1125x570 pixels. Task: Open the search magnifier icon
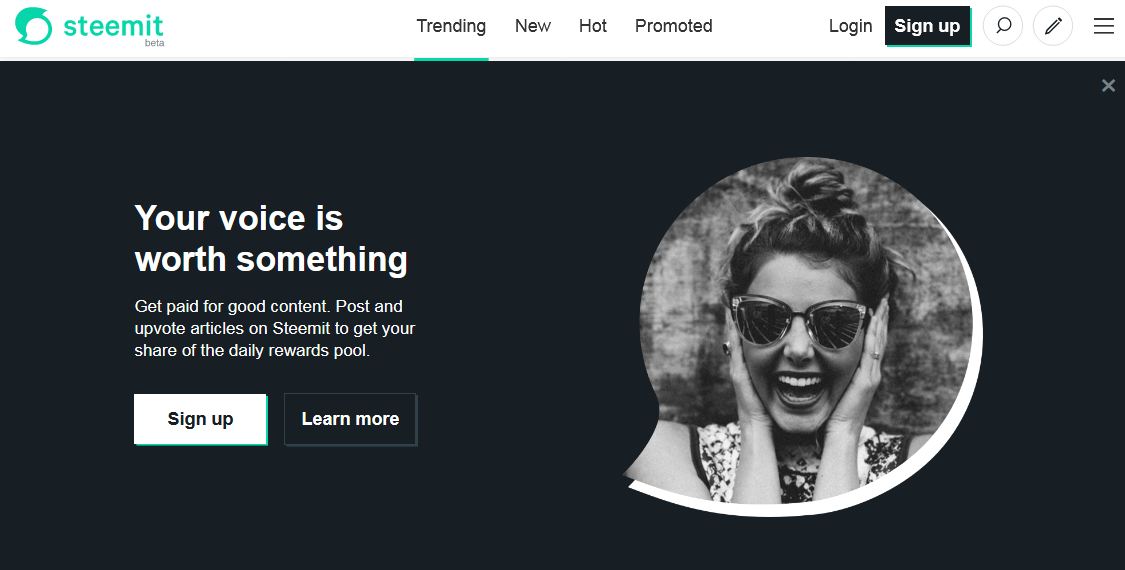coord(1002,26)
